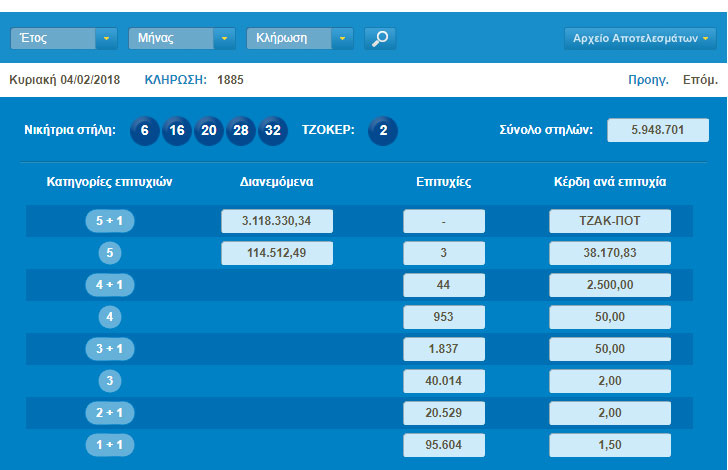This screenshot has width=728, height=470.
Task: Click winning number ball 20
Action: (x=209, y=130)
